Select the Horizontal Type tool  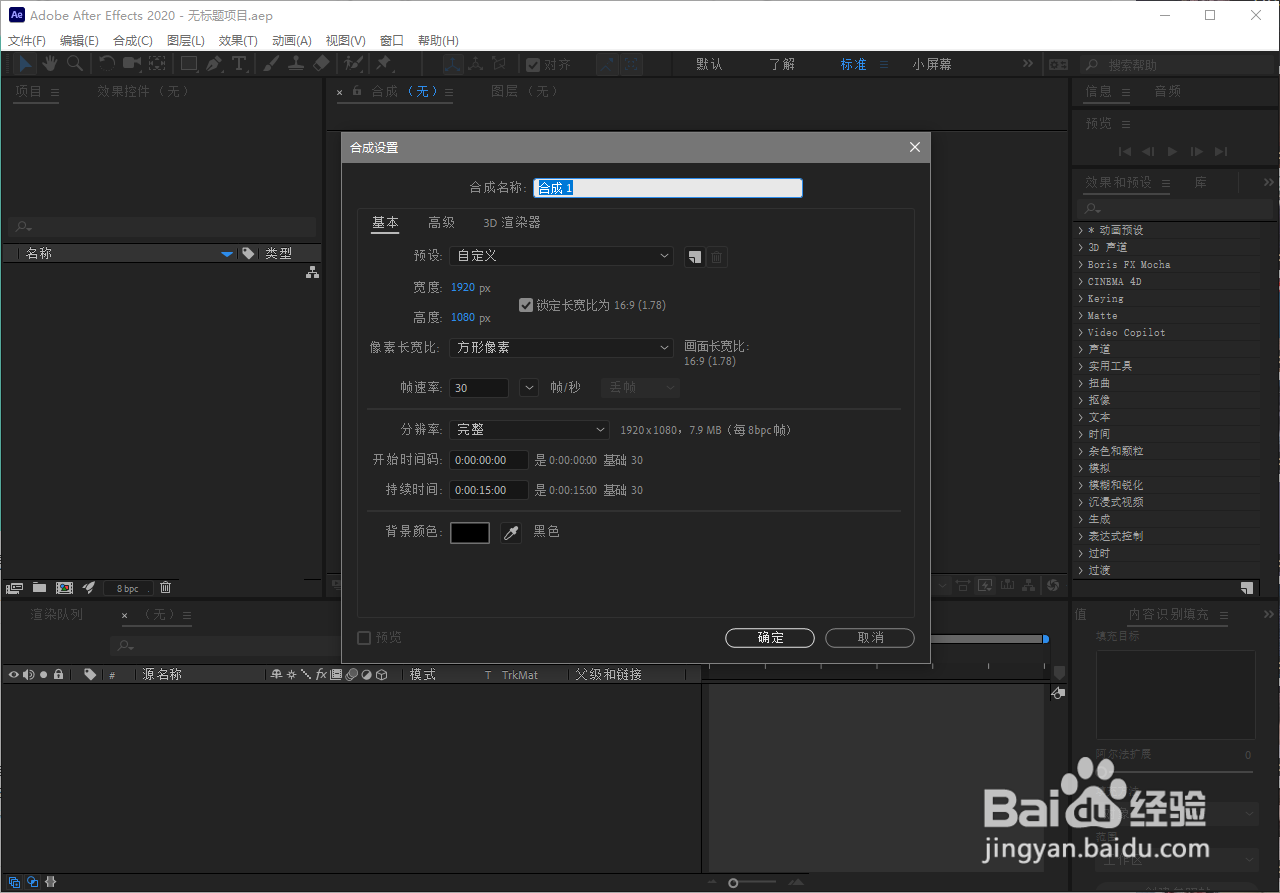(x=240, y=63)
